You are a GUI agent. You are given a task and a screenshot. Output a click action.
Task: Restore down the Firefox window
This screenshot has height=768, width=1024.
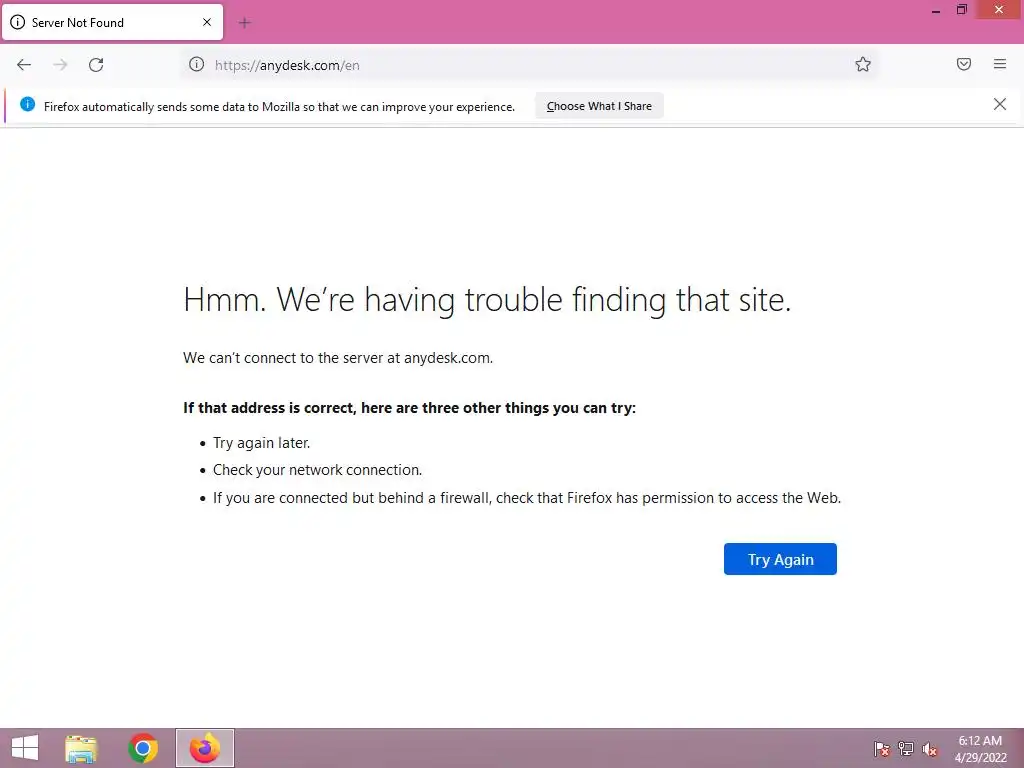961,10
